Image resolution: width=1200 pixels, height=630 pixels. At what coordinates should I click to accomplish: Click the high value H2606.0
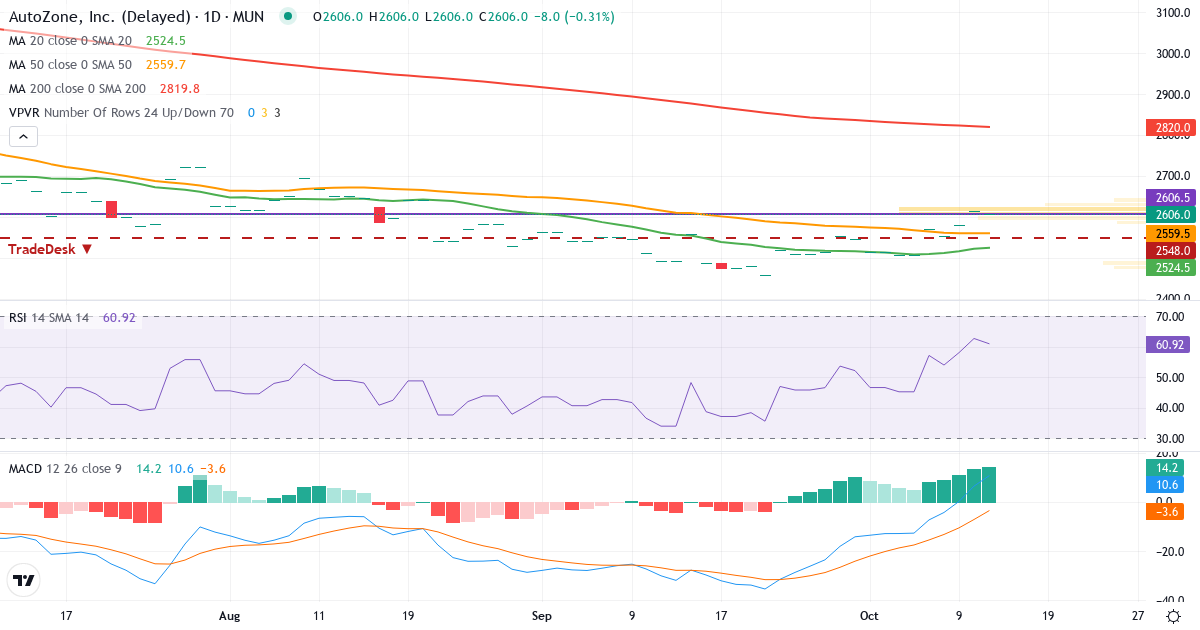pyautogui.click(x=393, y=17)
